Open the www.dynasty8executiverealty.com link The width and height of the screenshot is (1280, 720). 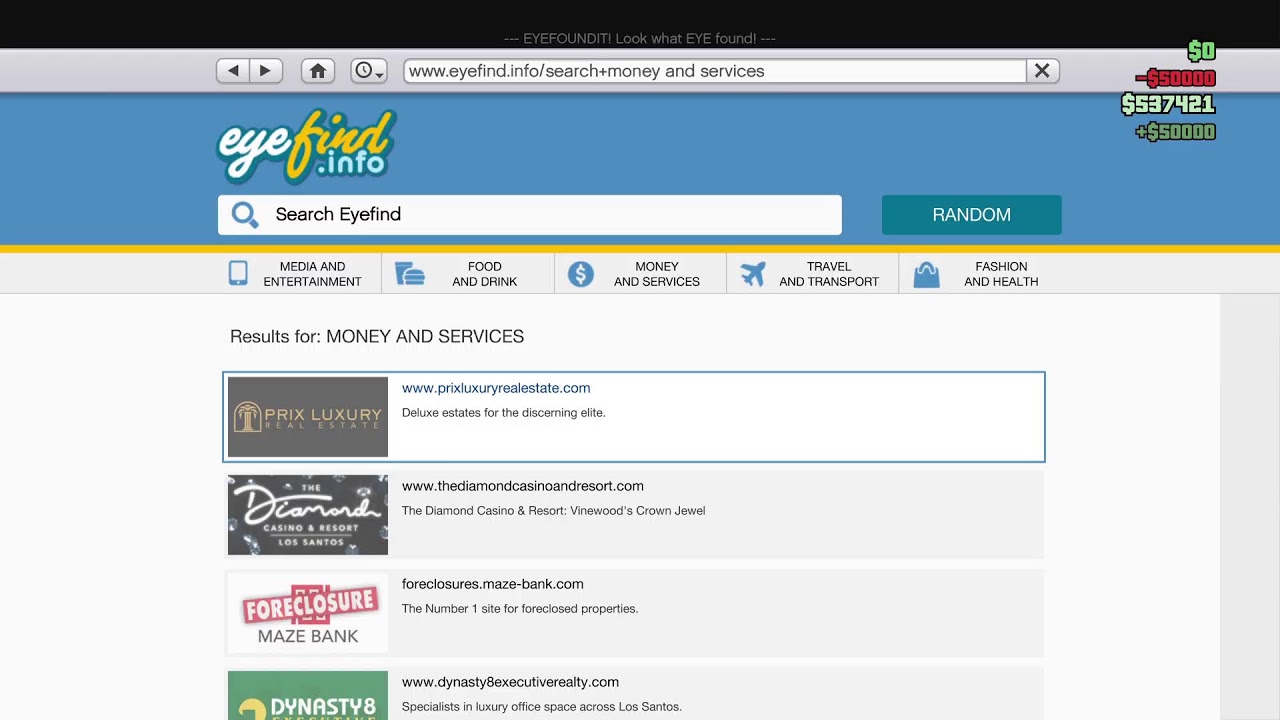pos(510,682)
